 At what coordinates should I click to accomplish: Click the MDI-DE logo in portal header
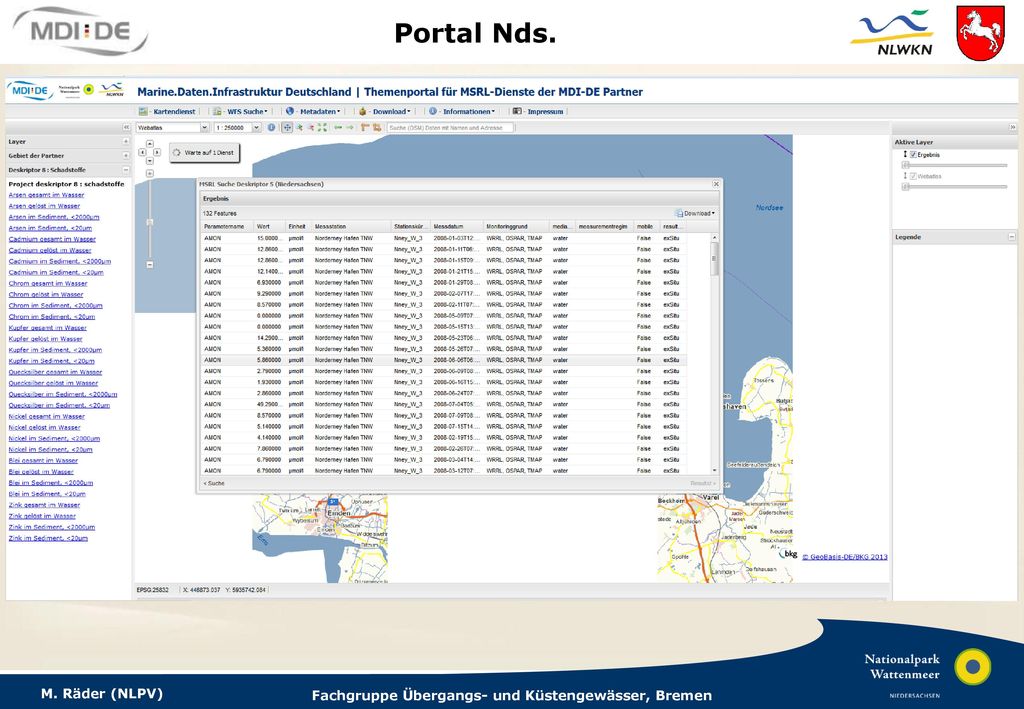tap(30, 91)
